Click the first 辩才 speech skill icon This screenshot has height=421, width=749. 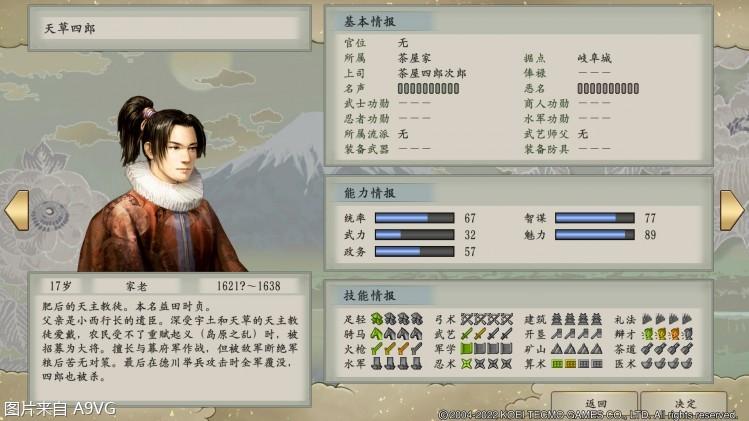tap(648, 333)
